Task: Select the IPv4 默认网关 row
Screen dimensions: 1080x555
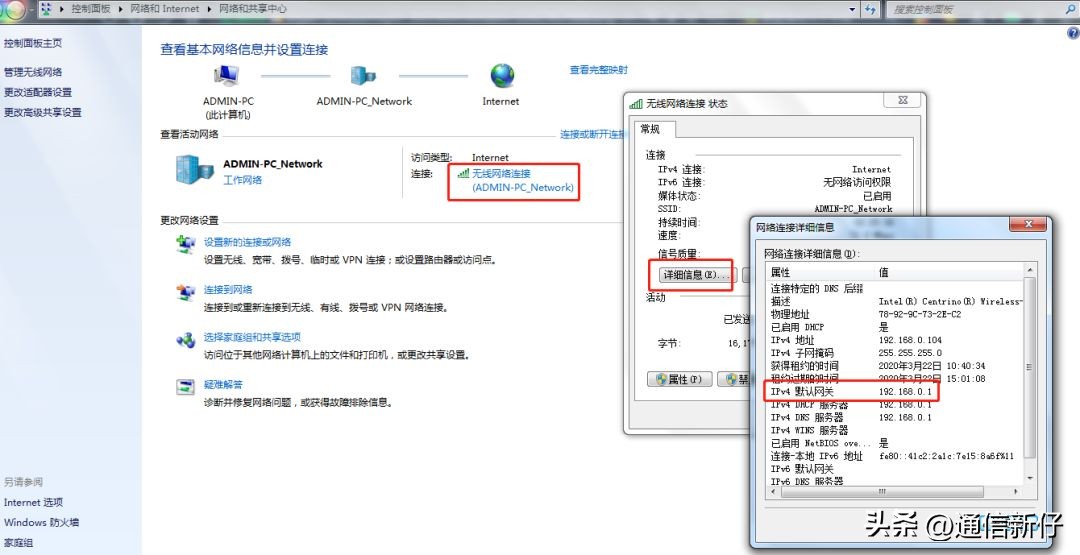Action: click(x=895, y=391)
